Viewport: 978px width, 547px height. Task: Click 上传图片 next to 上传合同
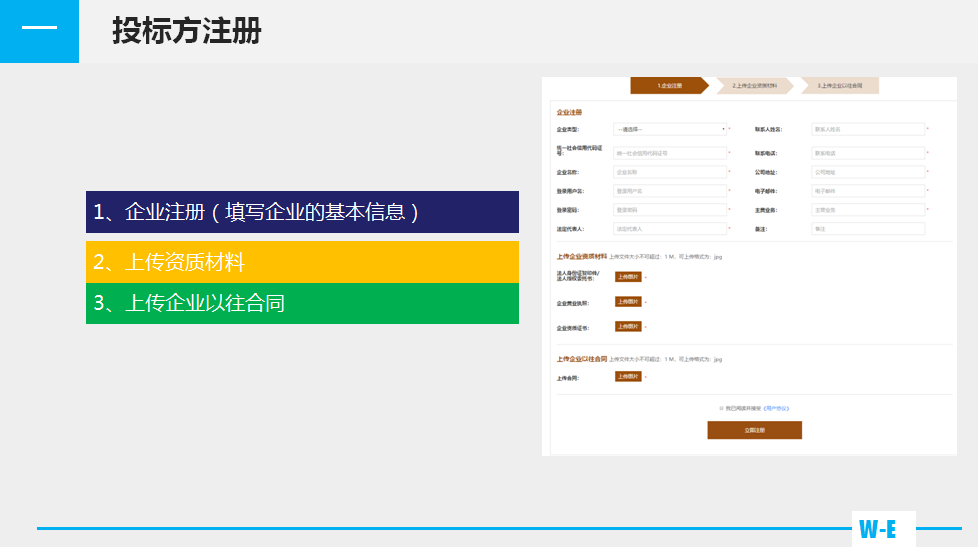(628, 377)
